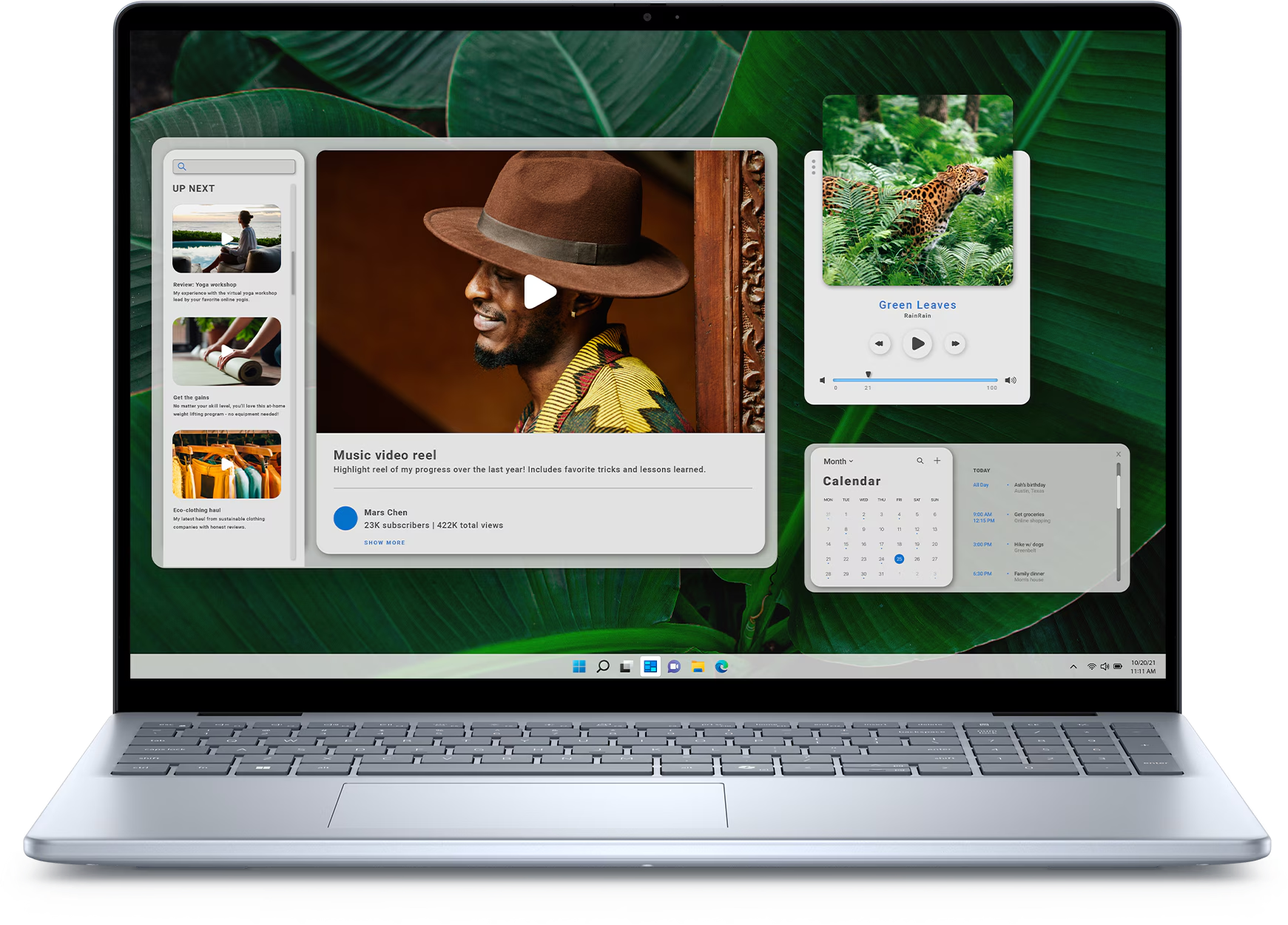Skip to the next music track

955,343
